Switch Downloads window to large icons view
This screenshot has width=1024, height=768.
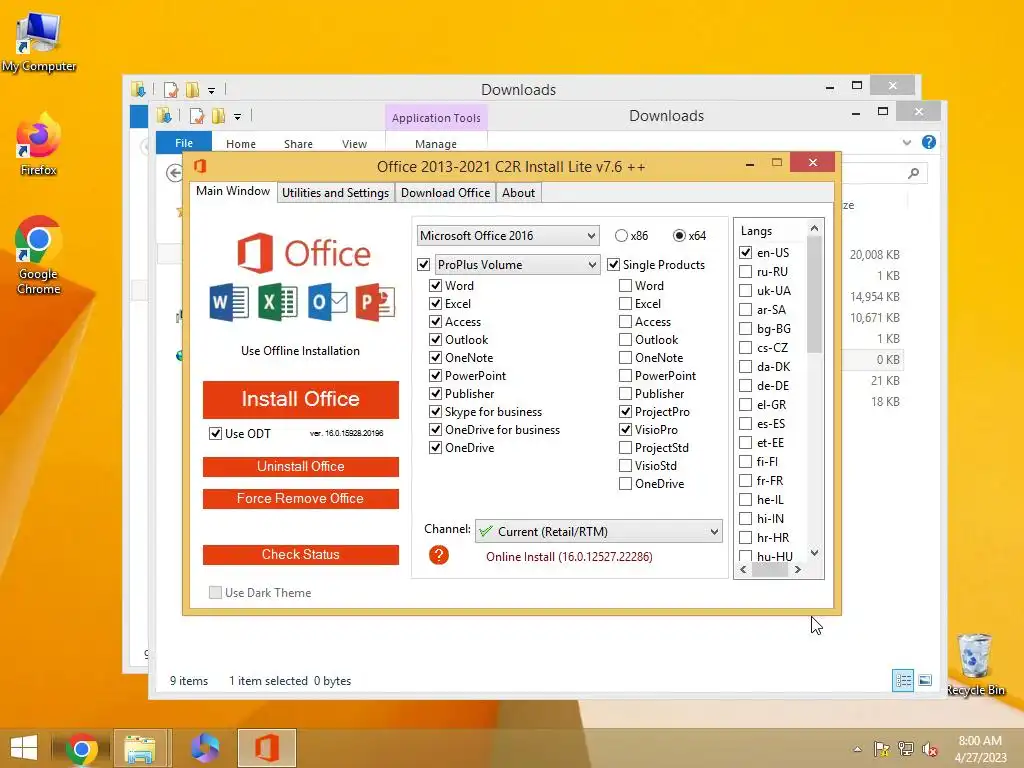point(925,680)
